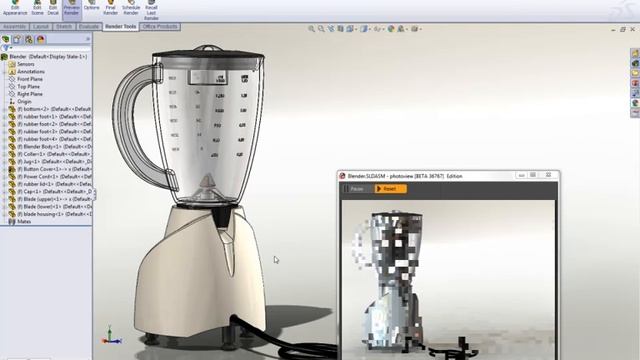
Task: Open the Display Style dropdown arrow
Action: (x=369, y=29)
